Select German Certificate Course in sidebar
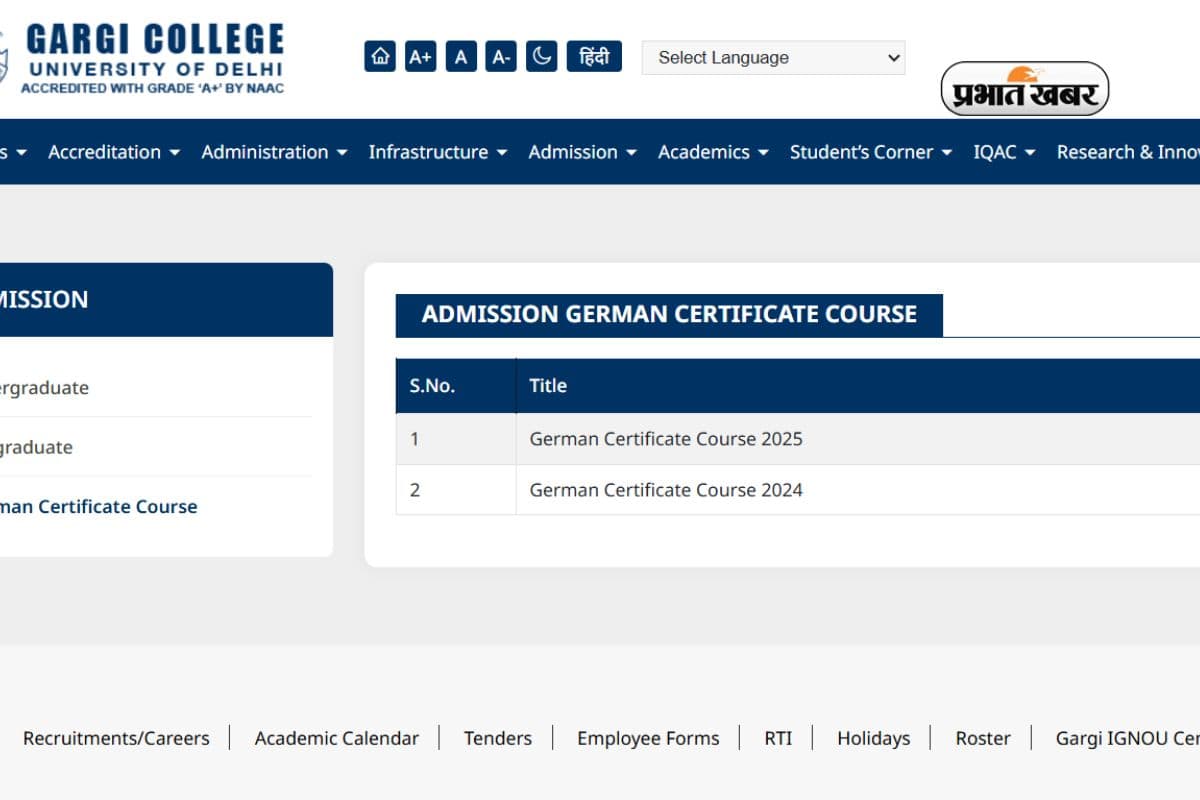The height and width of the screenshot is (800, 1200). 100,506
